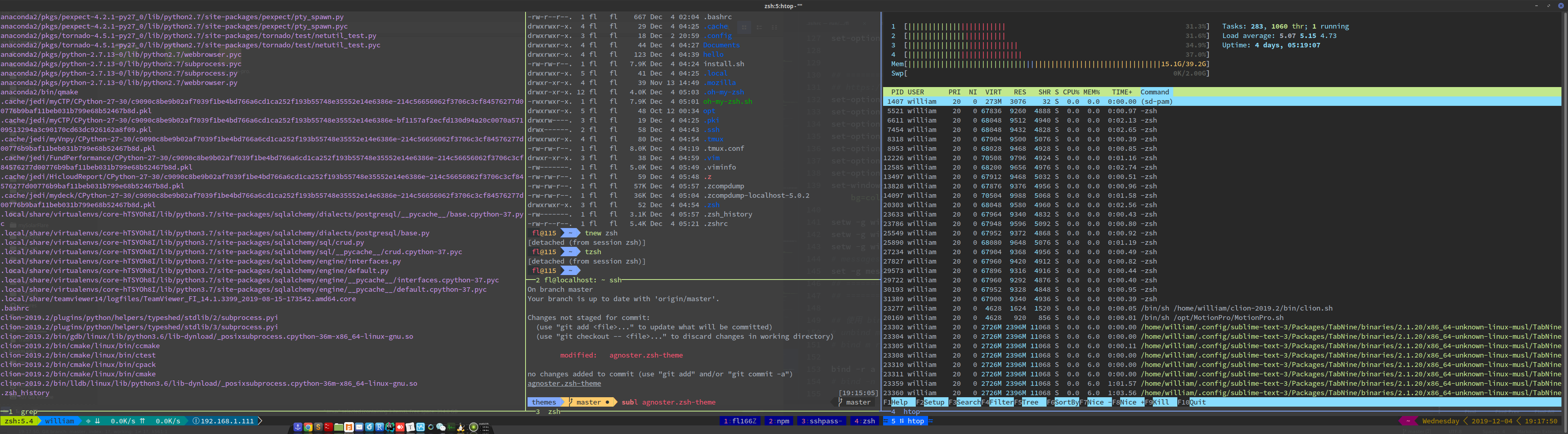
Task: Click .zshrc in the ls listing
Action: (x=715, y=224)
